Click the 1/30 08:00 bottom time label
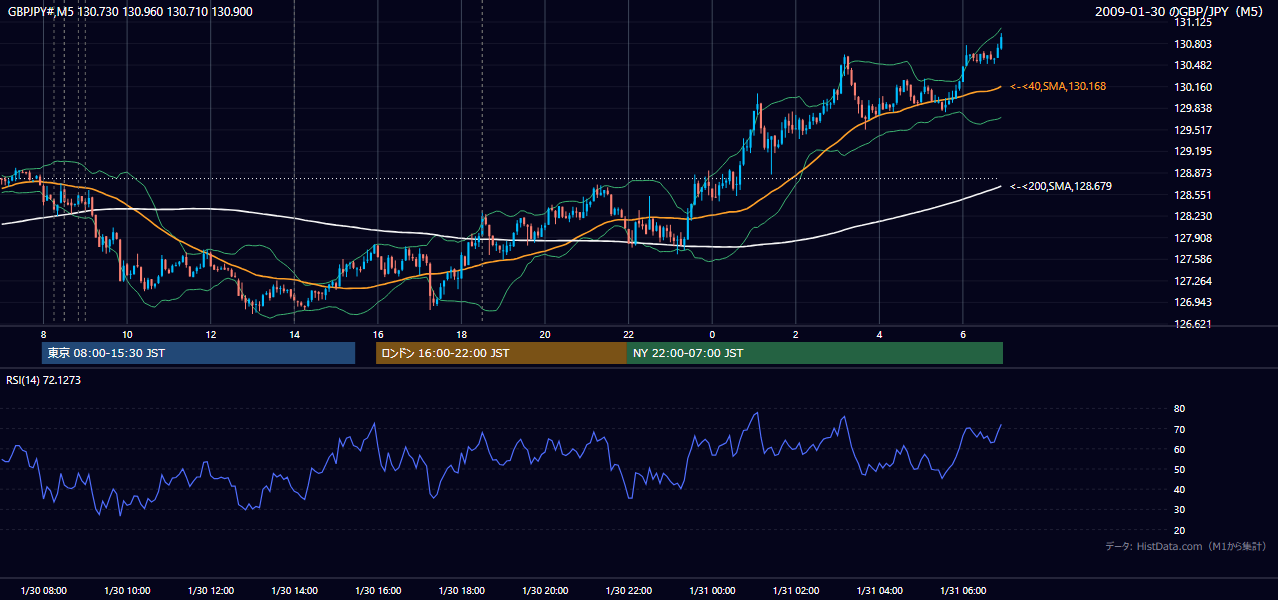1278x600 pixels. [43, 590]
